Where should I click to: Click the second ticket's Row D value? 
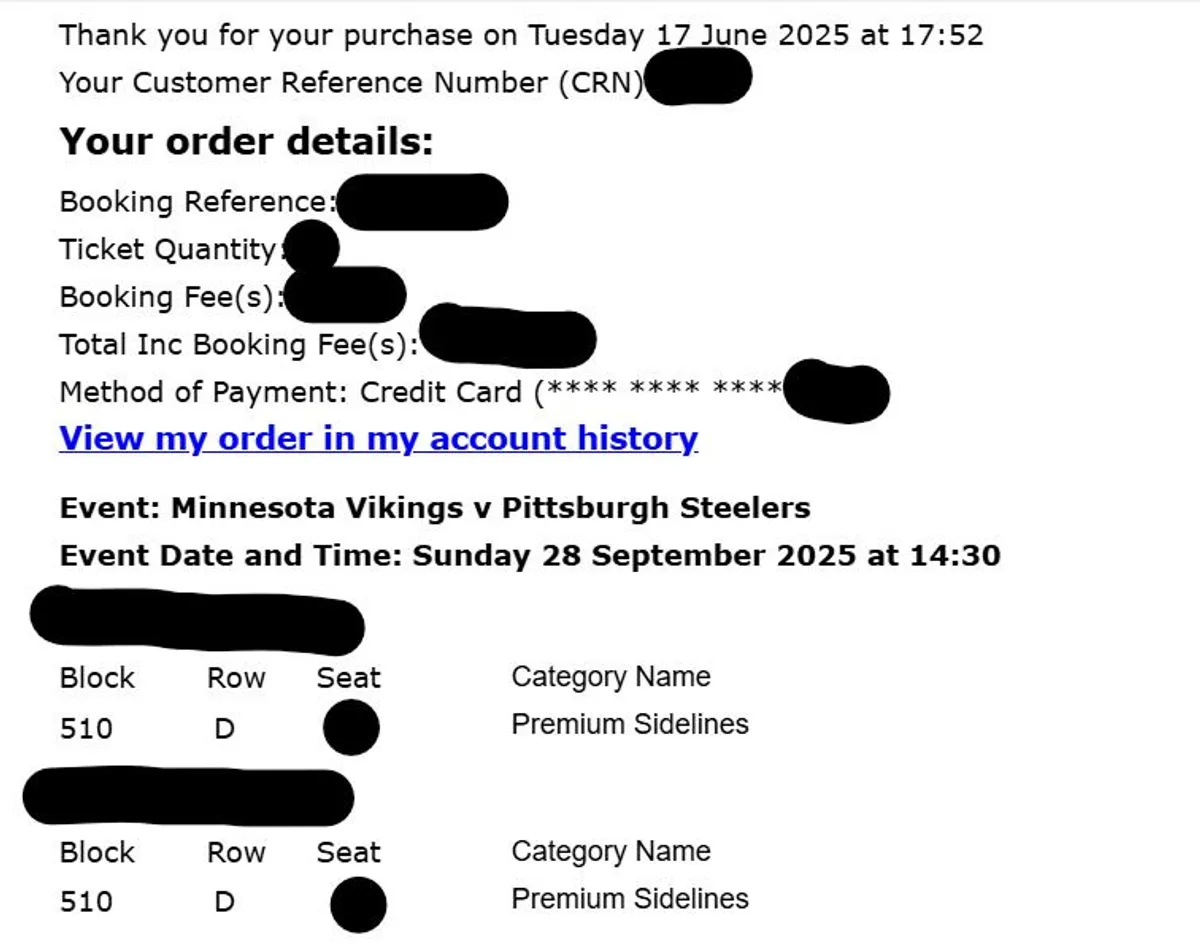[x=224, y=902]
